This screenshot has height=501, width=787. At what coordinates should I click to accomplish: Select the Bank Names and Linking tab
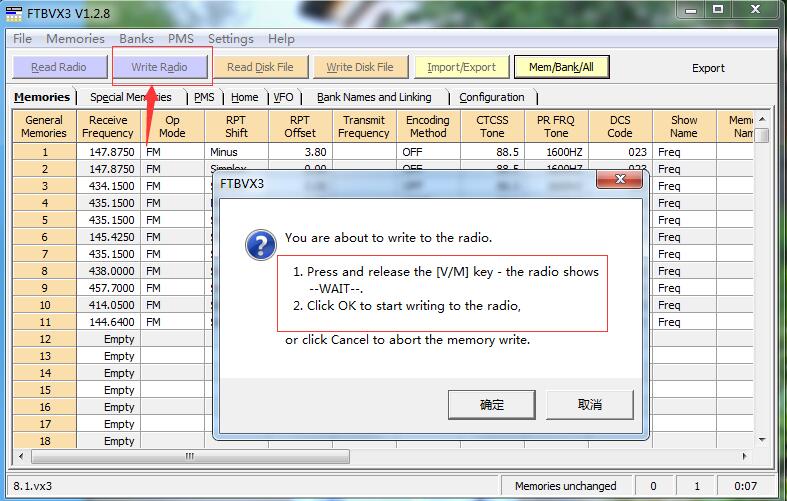tap(374, 97)
